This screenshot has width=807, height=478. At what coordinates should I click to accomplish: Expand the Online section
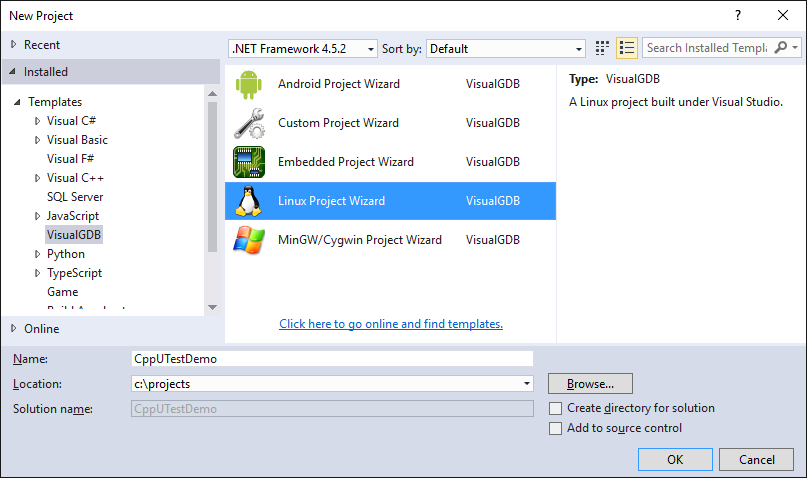(14, 328)
